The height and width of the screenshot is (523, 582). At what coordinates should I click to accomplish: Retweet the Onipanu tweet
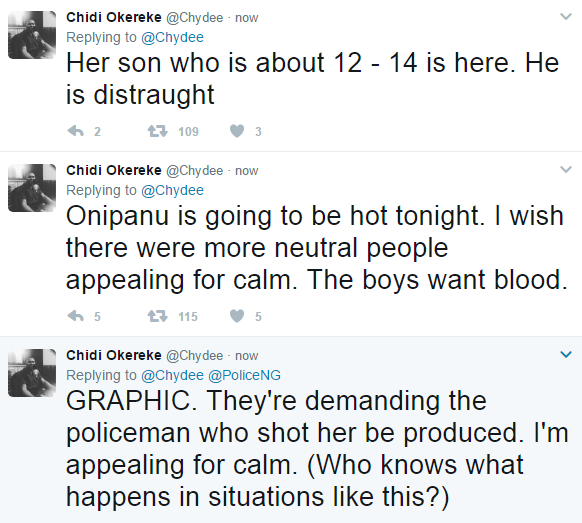[158, 316]
